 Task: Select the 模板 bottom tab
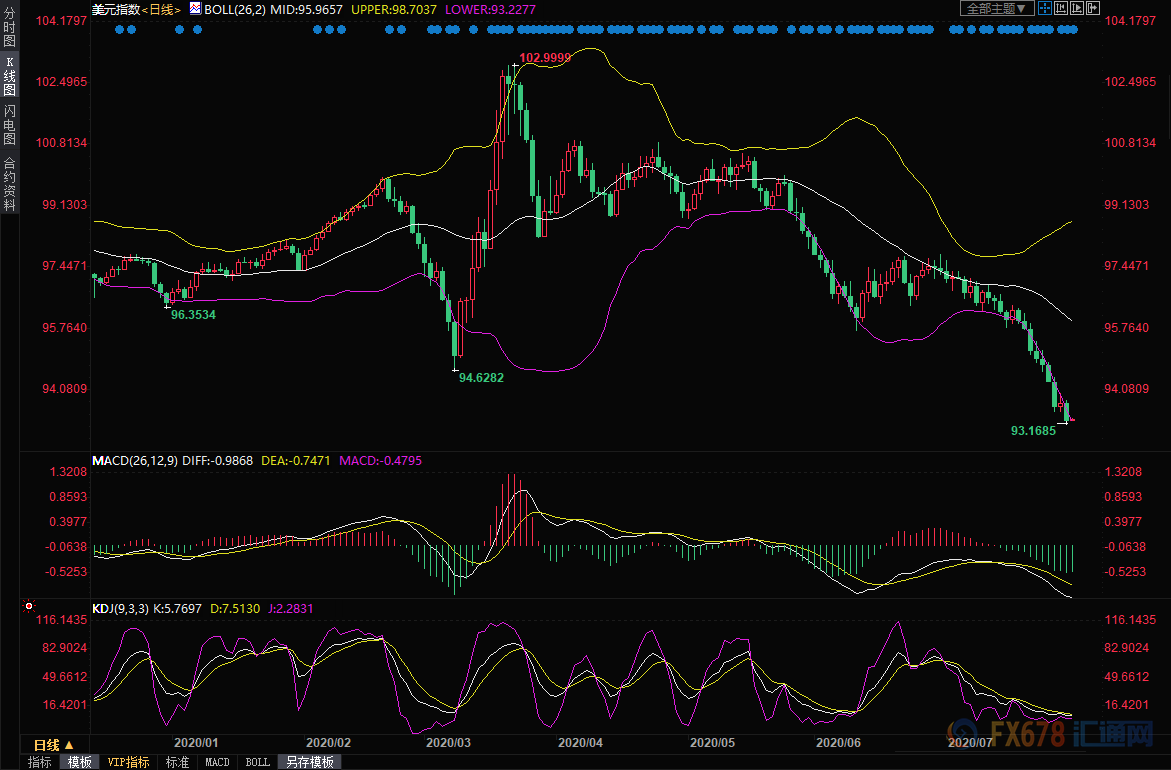pos(80,762)
